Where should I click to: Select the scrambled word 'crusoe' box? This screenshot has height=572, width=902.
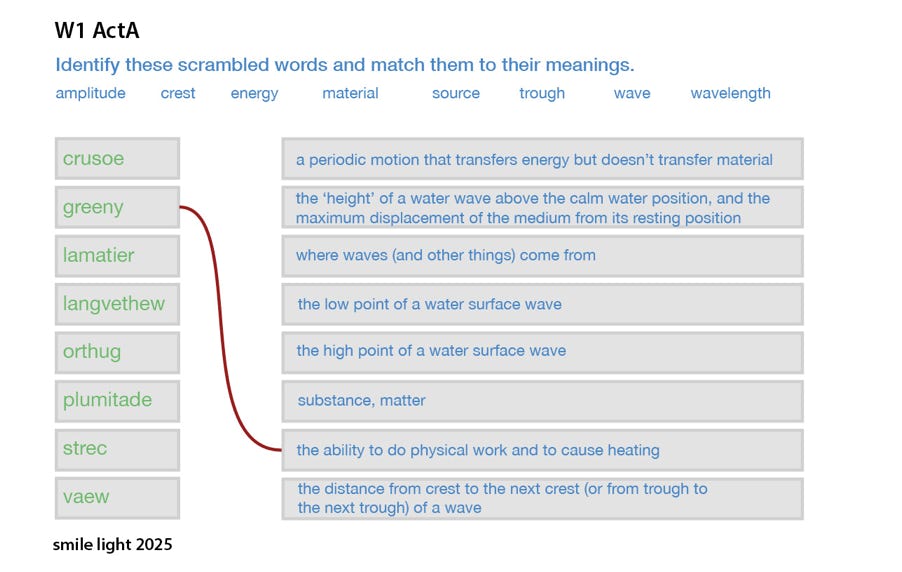[x=117, y=158]
